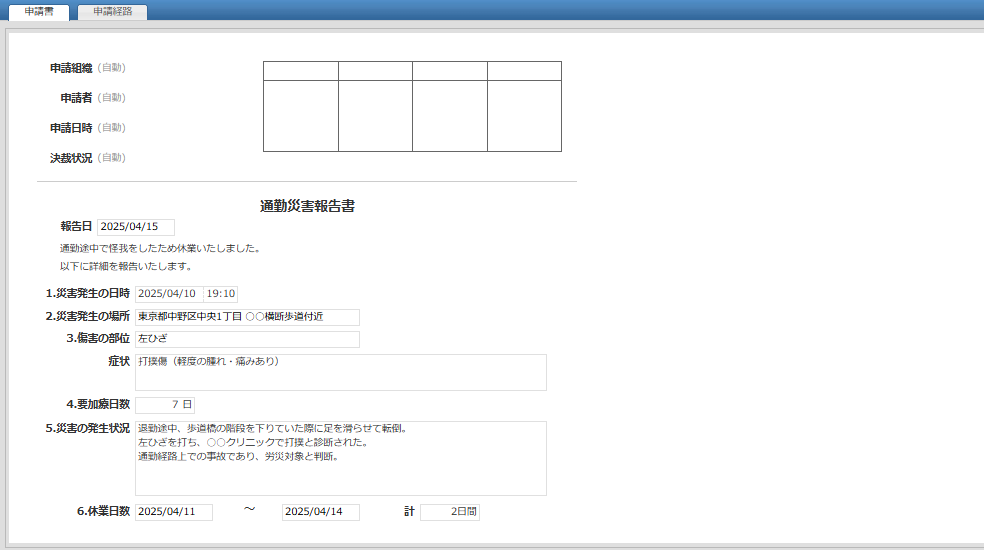
Task: Click the 決裁状況 label
Action: point(71,158)
